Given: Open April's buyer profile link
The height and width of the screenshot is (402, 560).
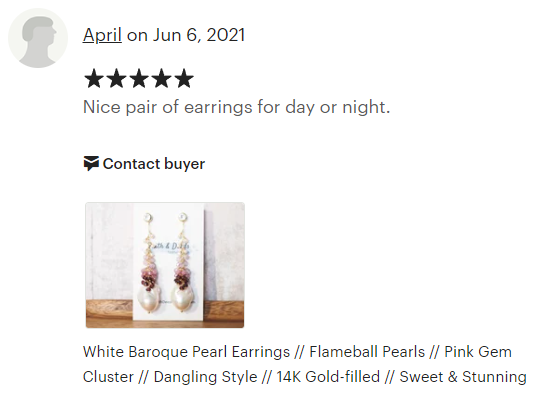Looking at the screenshot, I should [x=102, y=35].
